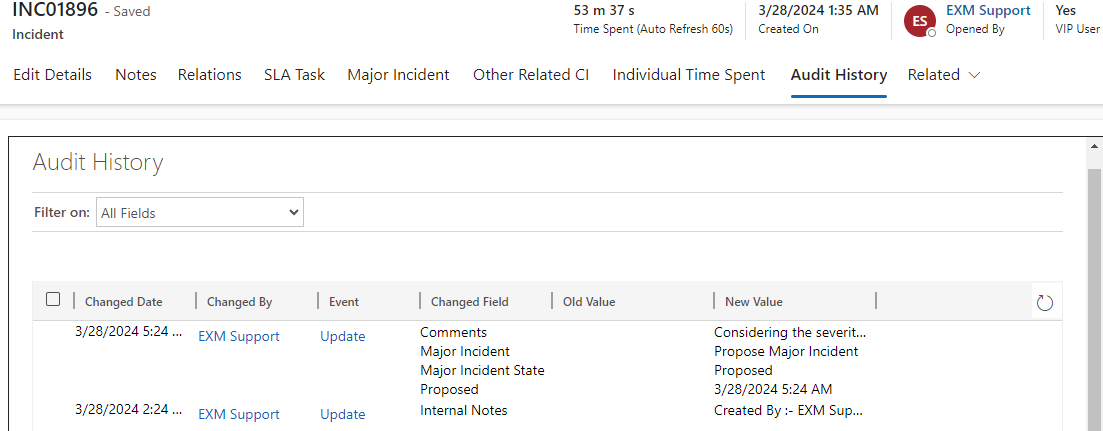The image size is (1103, 431).
Task: Click EXM Support link in first audit row
Action: coord(239,337)
